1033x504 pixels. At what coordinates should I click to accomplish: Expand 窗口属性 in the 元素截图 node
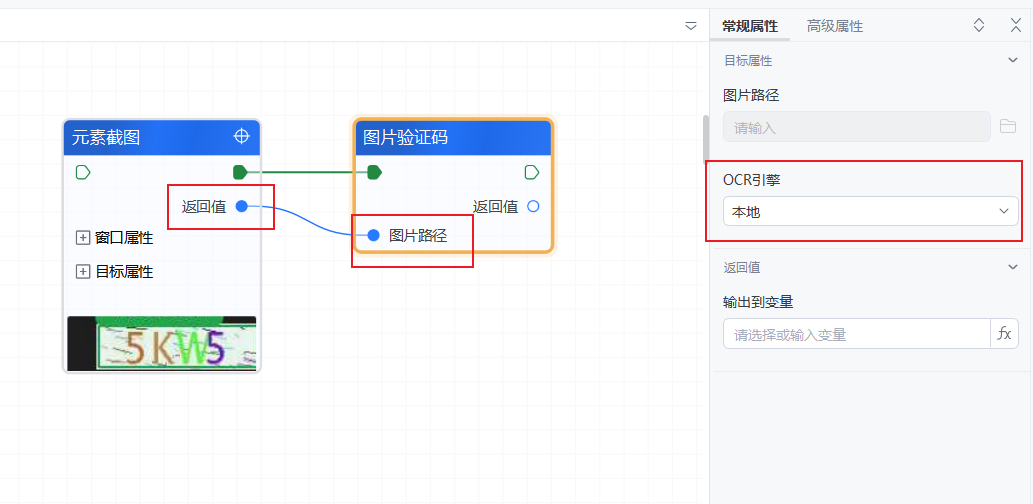(x=83, y=238)
